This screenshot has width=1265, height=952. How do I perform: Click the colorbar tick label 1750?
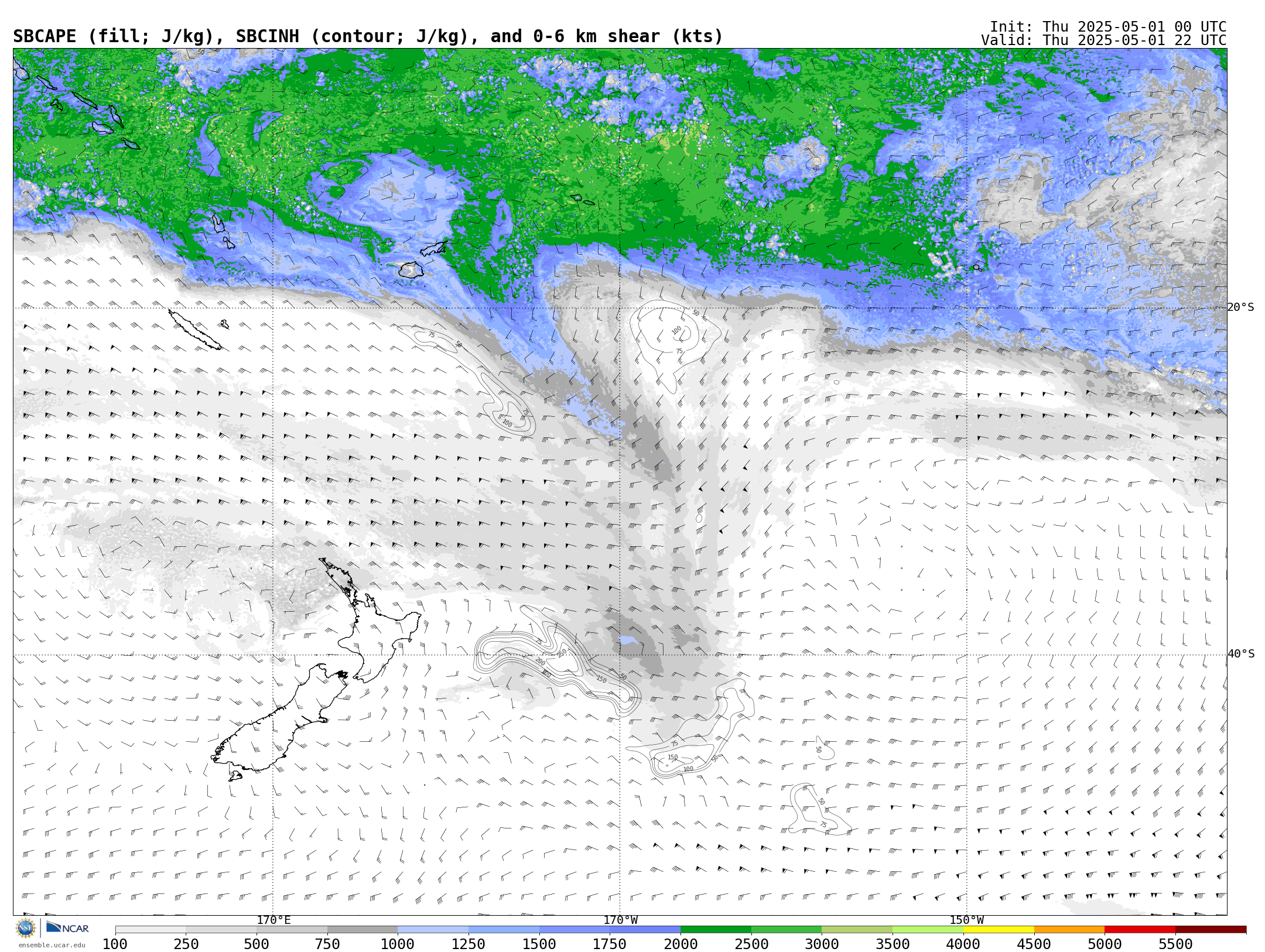[610, 944]
